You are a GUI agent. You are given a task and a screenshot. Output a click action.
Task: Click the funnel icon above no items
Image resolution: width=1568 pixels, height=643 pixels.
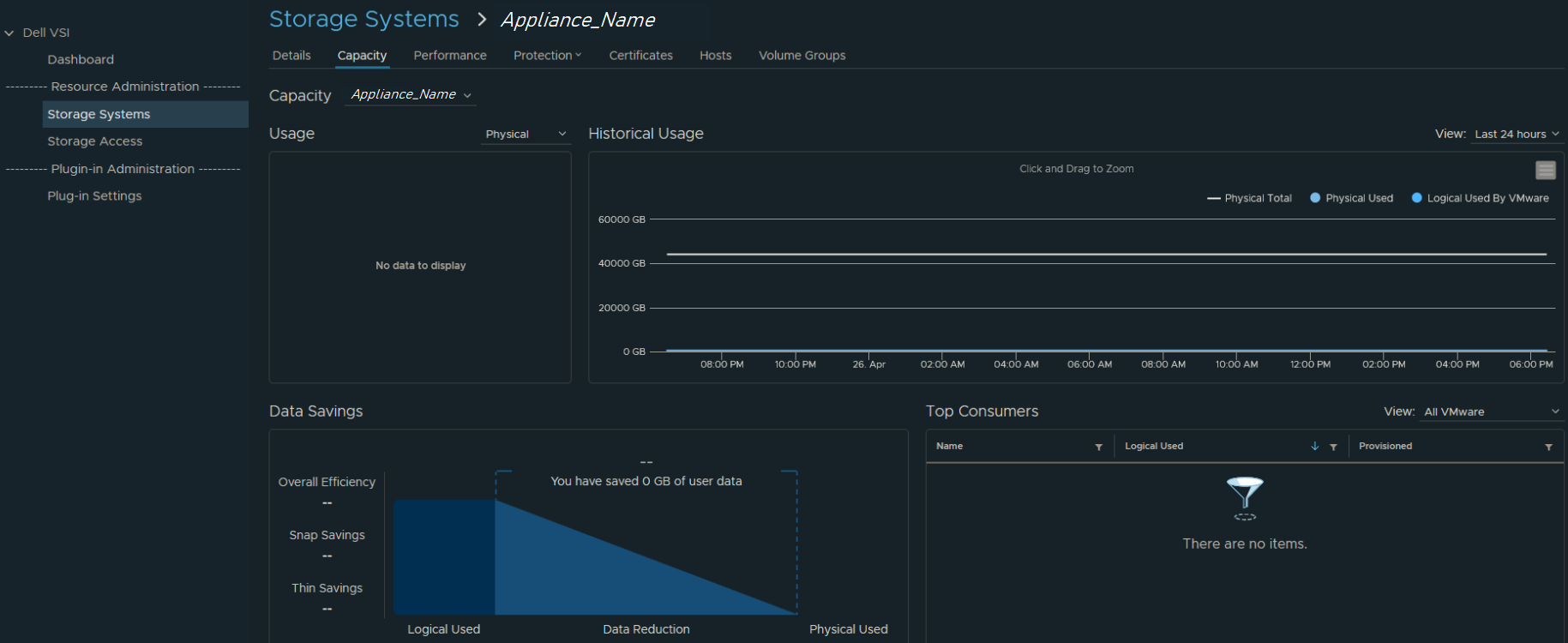(x=1244, y=497)
